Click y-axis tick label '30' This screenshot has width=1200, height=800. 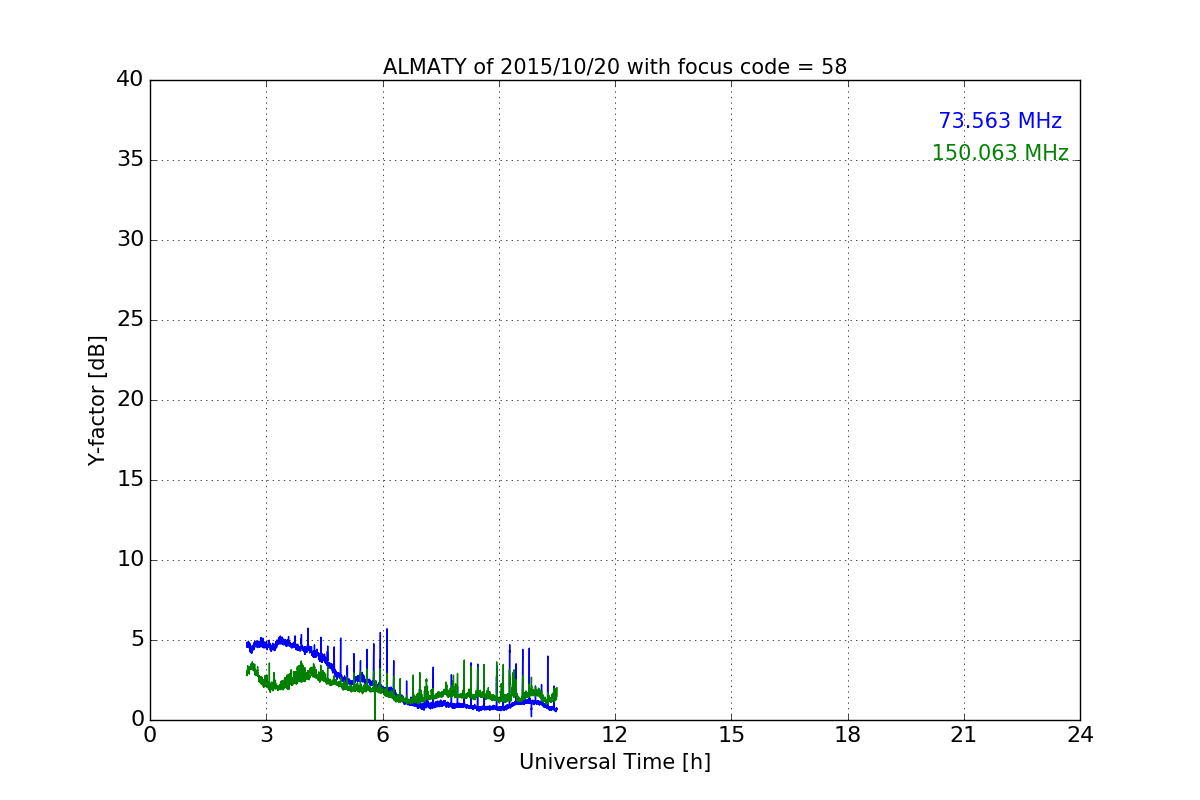130,240
